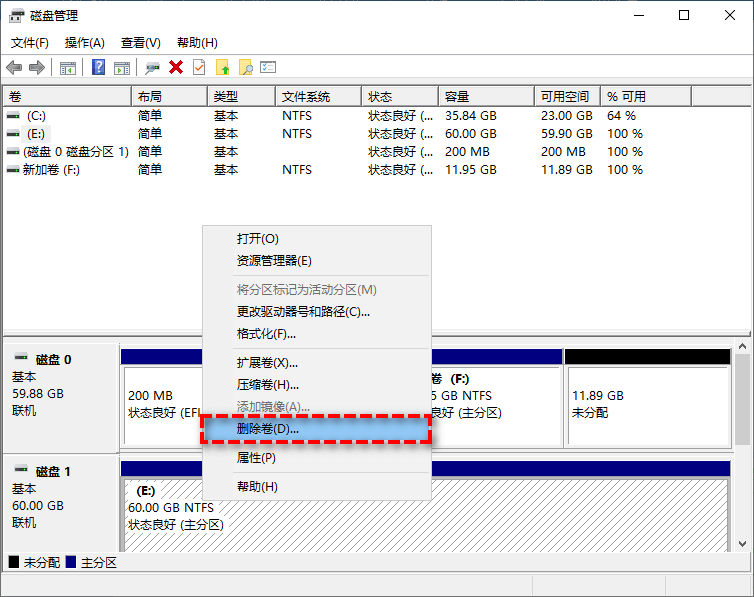The image size is (754, 597).
Task: Click the settings list toolbar icon
Action: pos(268,67)
